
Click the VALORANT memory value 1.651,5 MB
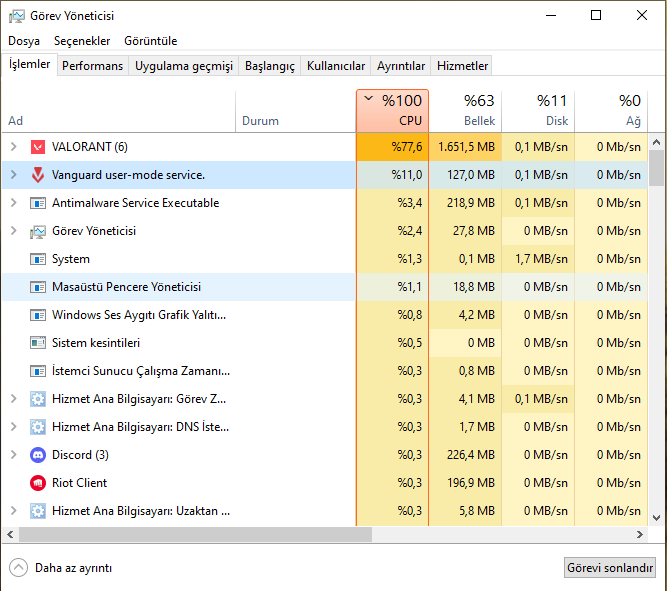point(466,147)
